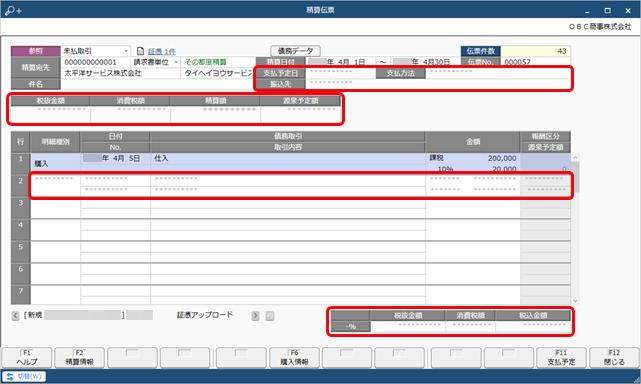The image size is (641, 384).
Task: Click the 伝票No. field 000057
Action: 536,62
